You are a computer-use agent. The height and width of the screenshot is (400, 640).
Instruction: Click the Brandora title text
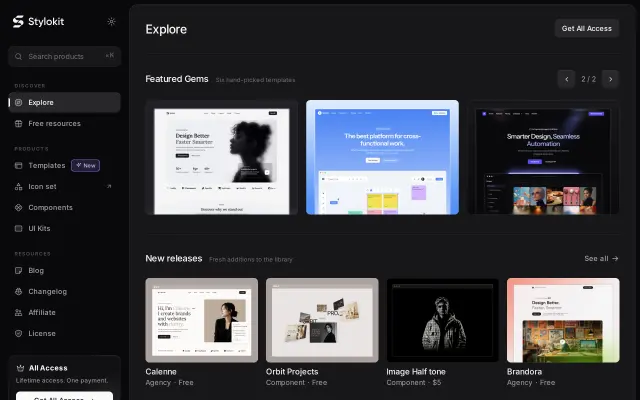tap(524, 372)
